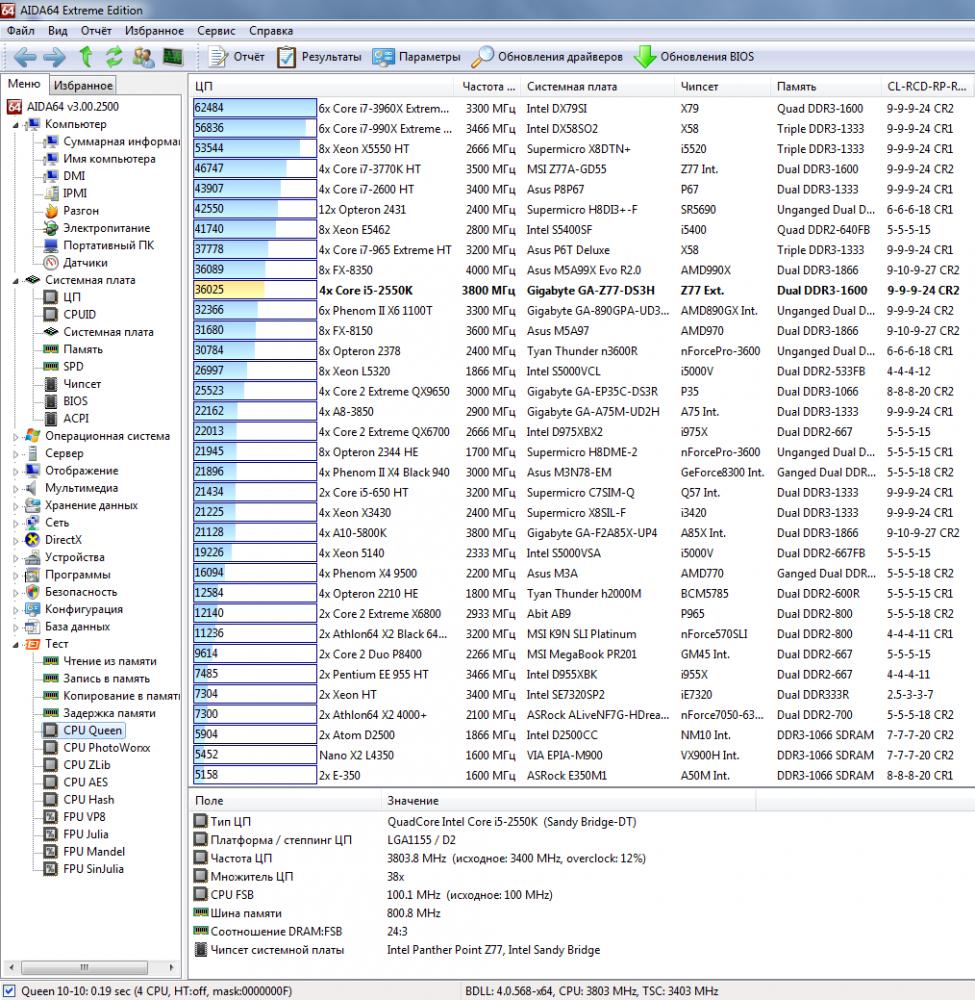Click the sidebar horizontal scrollbar thumb
The height and width of the screenshot is (1000, 975).
click(x=84, y=967)
